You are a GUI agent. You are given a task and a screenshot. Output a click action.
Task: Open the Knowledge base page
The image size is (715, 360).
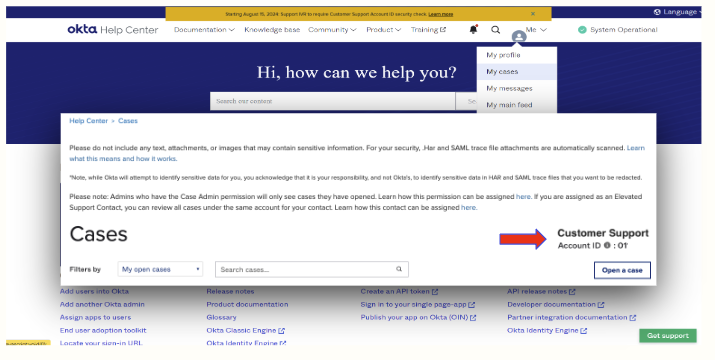click(272, 30)
